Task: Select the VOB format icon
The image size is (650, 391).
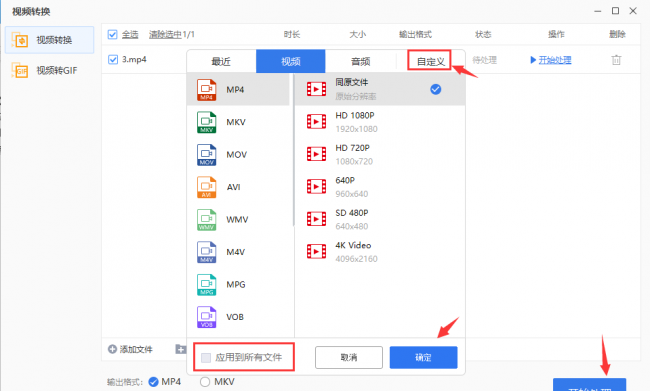Action: (x=206, y=317)
